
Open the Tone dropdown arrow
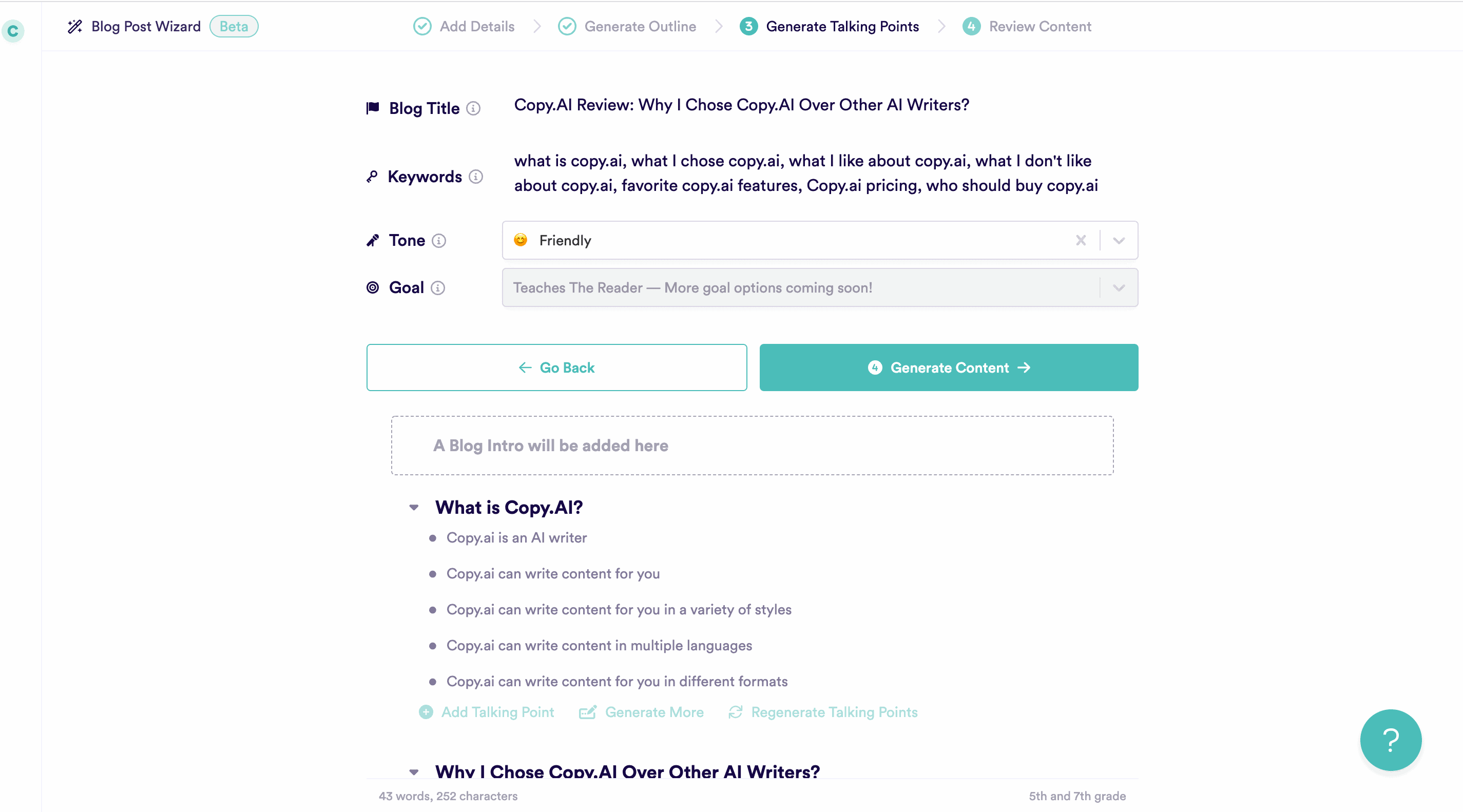click(x=1119, y=241)
